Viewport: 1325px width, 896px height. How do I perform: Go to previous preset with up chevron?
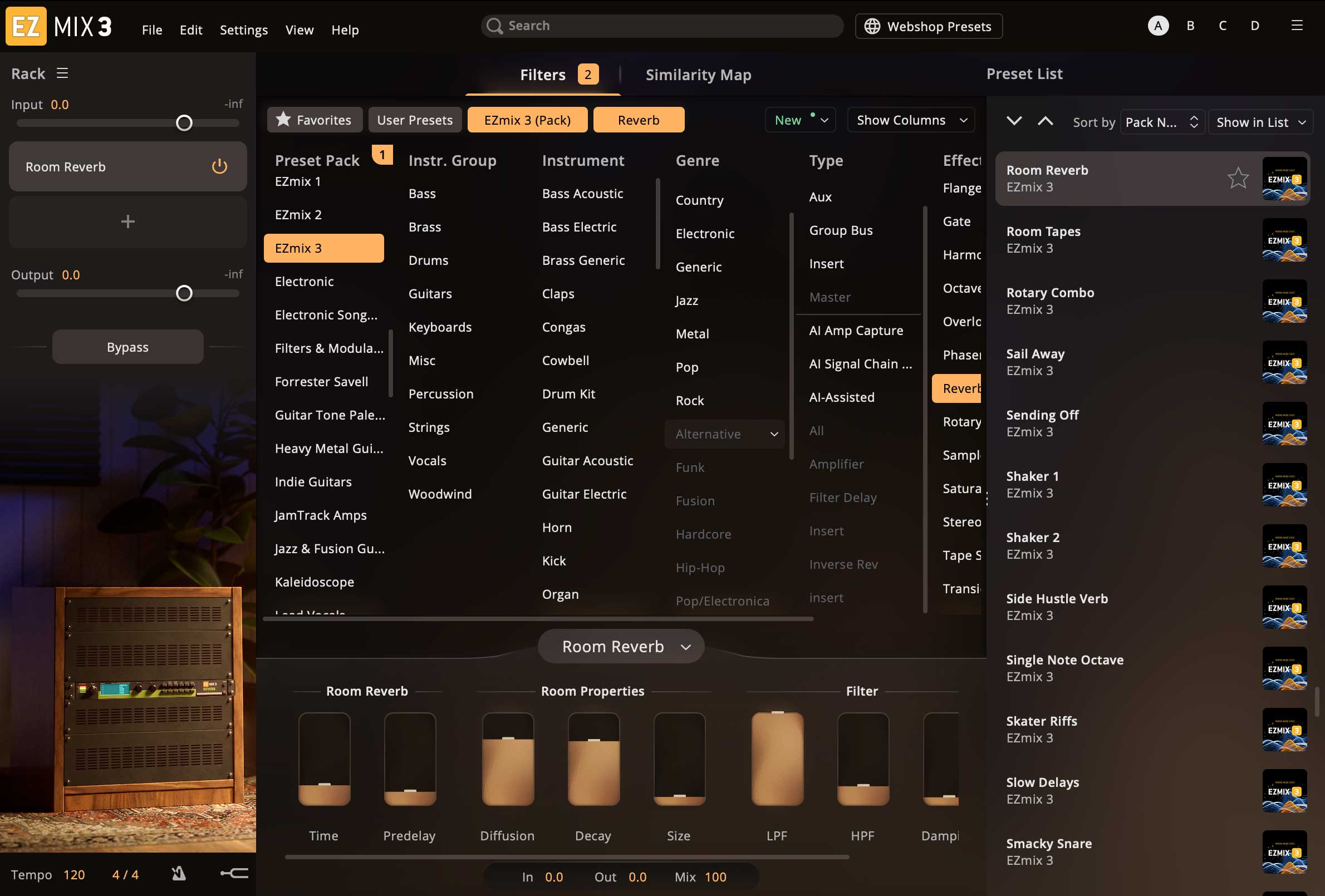pos(1045,121)
